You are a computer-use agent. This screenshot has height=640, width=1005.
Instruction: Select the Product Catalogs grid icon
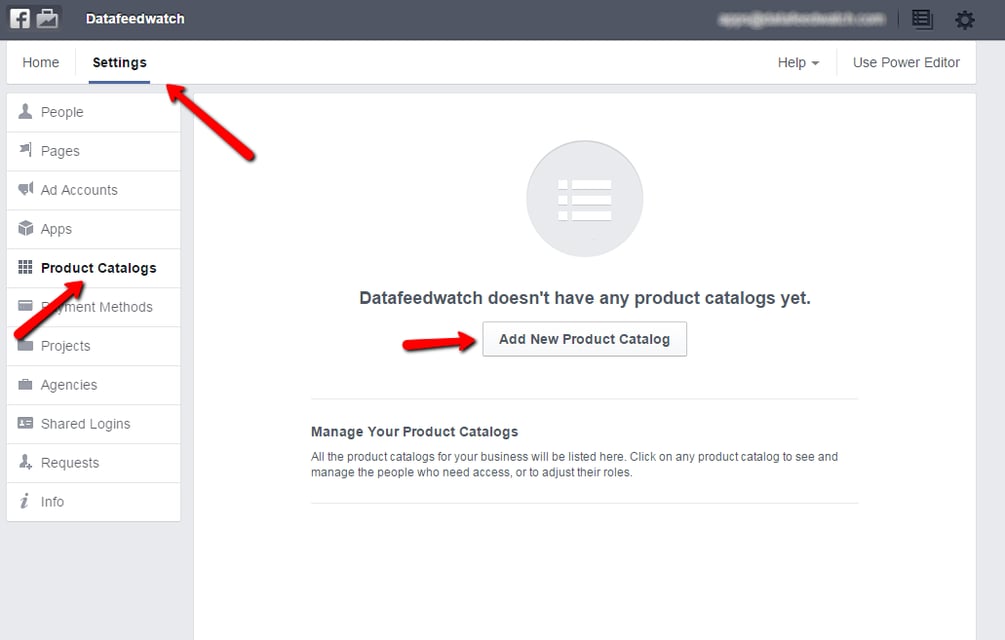click(x=25, y=268)
